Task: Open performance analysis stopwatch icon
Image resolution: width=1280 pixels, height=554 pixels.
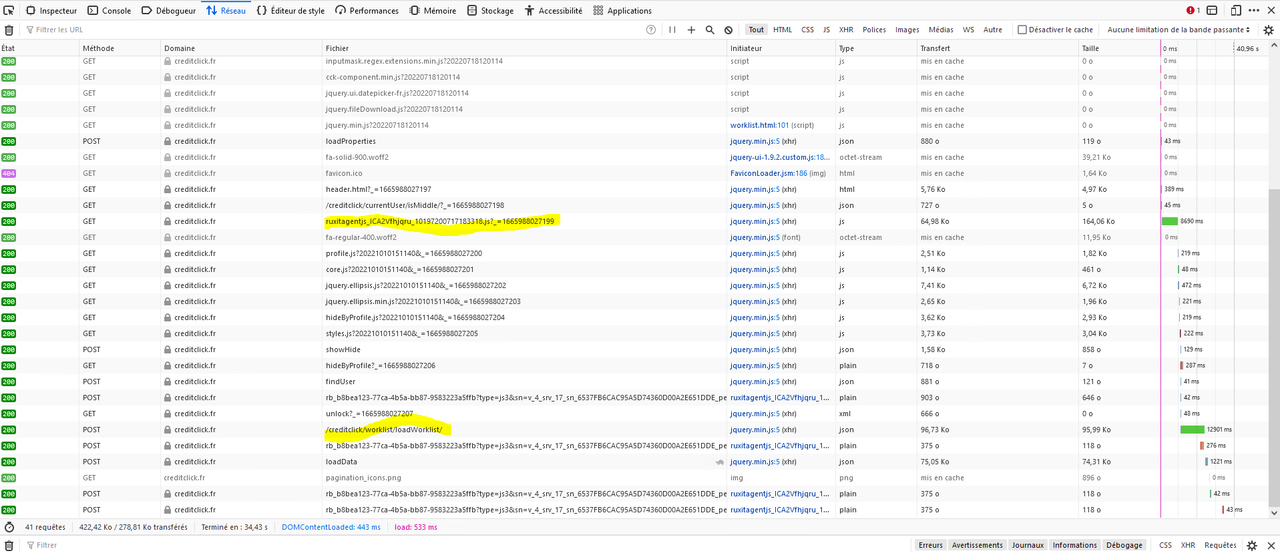Action: click(x=9, y=526)
